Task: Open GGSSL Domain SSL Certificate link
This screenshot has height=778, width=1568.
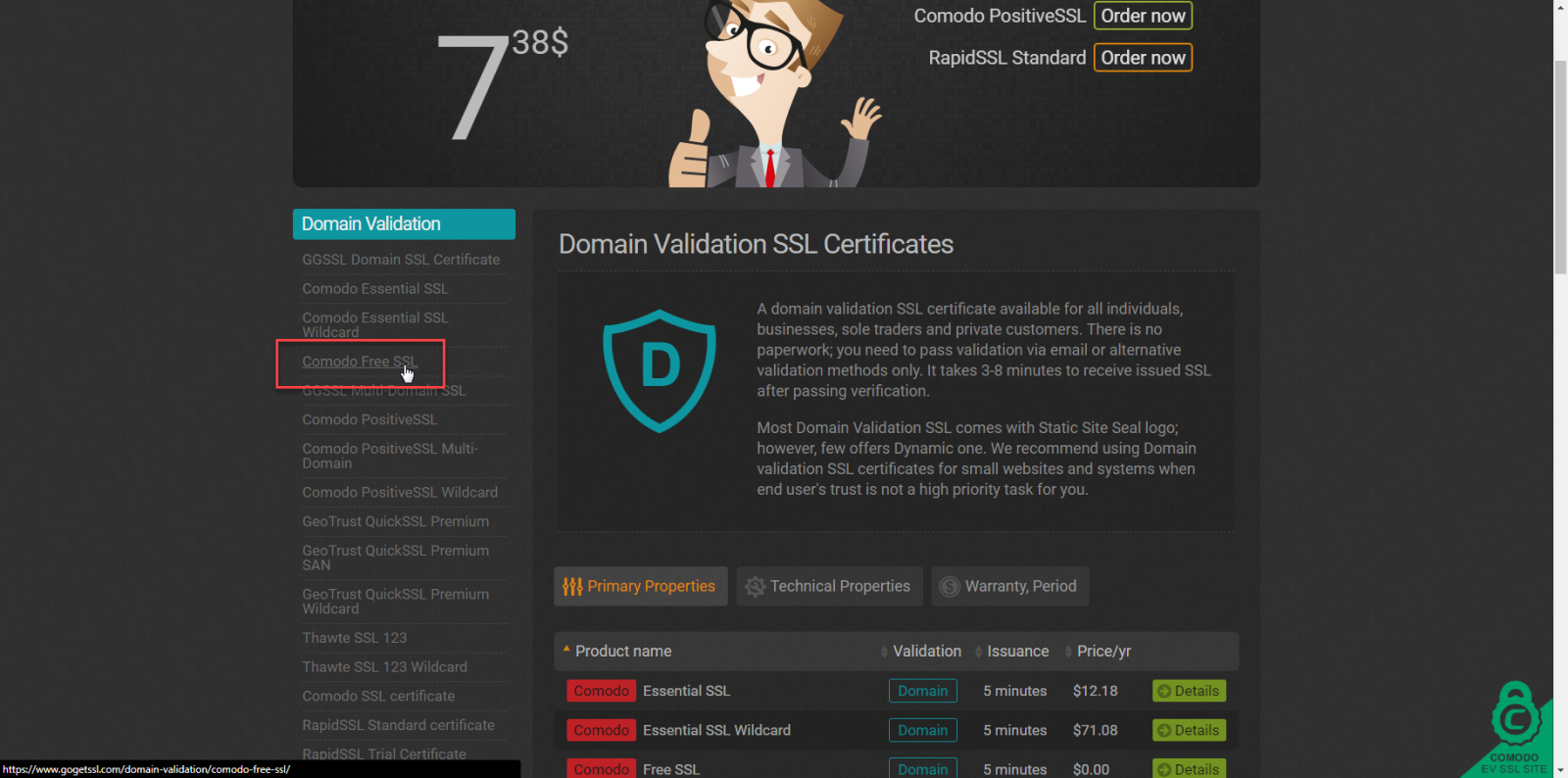Action: (x=401, y=260)
